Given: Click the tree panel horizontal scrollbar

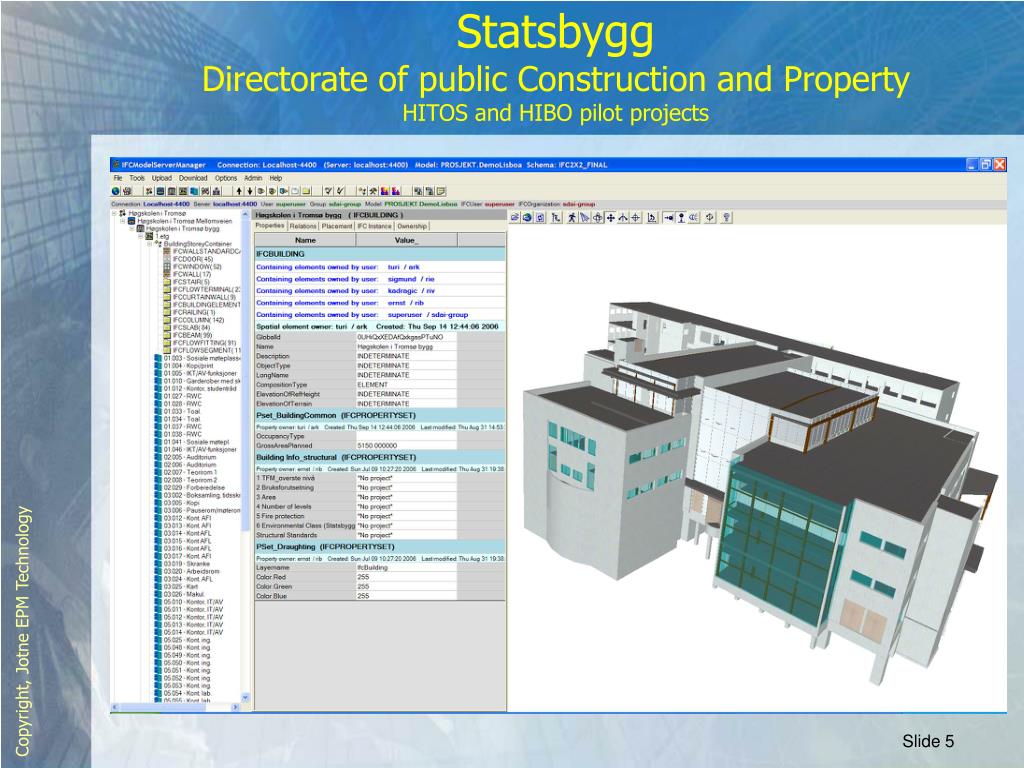Looking at the screenshot, I should (x=176, y=707).
